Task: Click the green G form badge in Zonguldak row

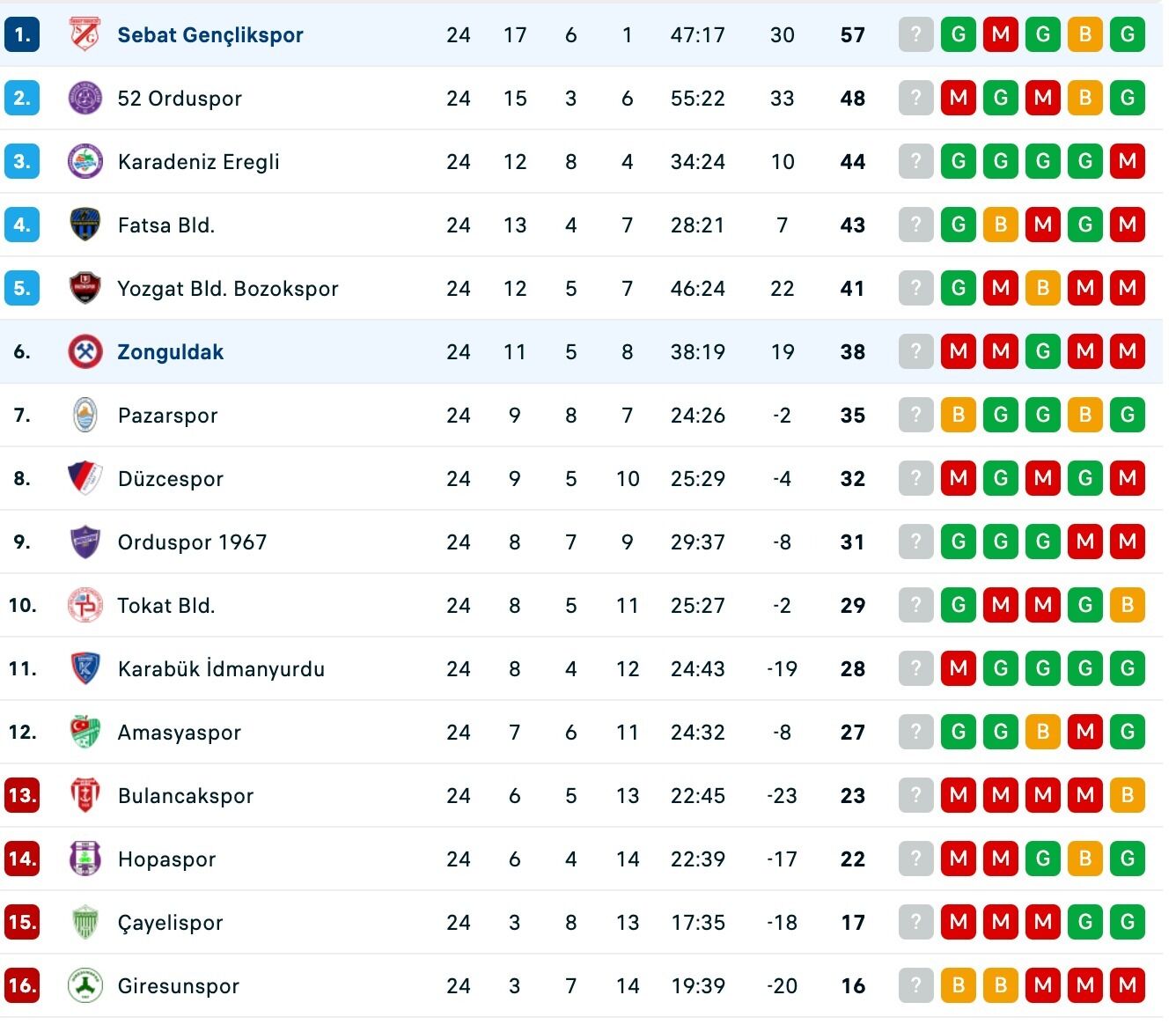Action: [1042, 351]
